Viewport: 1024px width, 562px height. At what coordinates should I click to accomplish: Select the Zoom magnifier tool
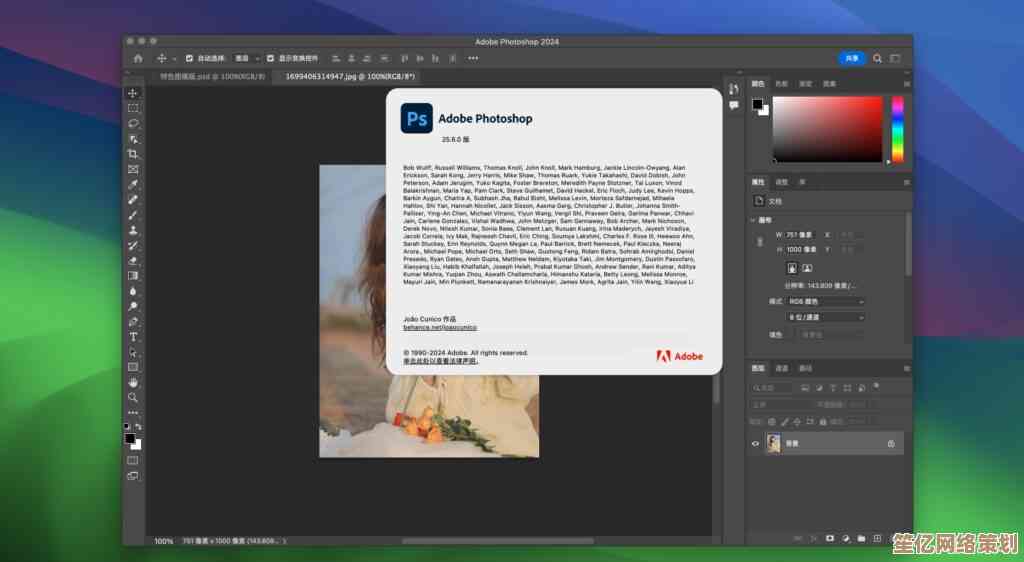pos(133,397)
